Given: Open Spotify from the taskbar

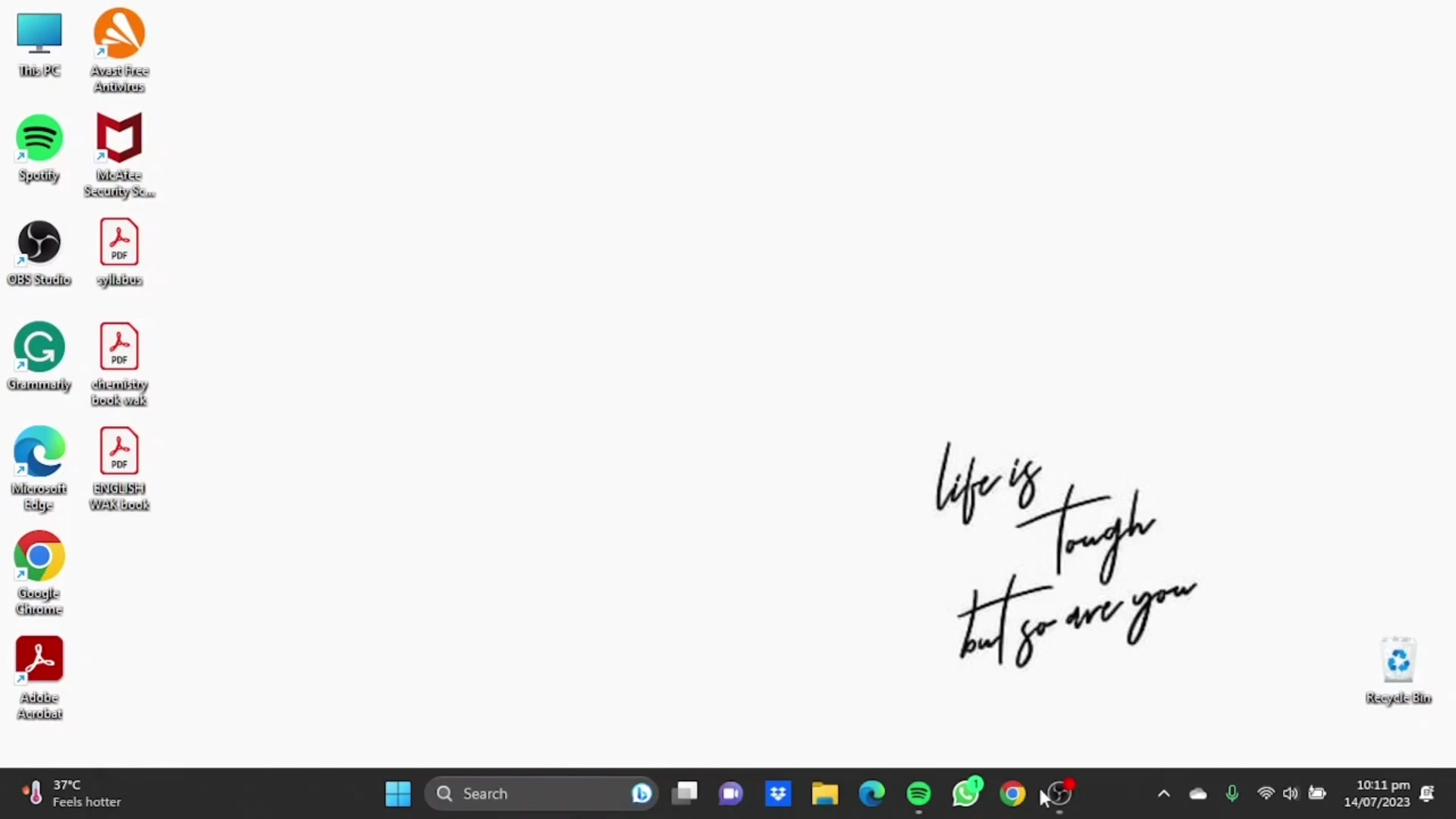Looking at the screenshot, I should [x=918, y=793].
